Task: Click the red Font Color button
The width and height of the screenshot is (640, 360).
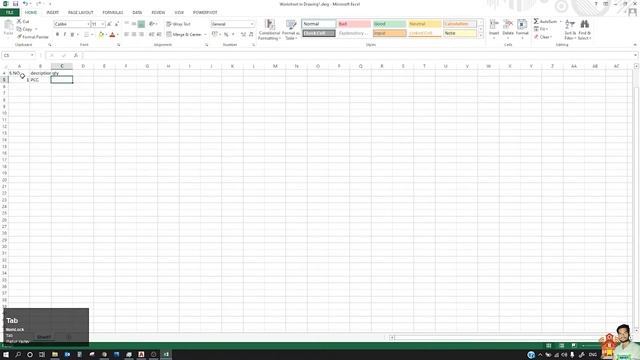Action: [x=112, y=35]
